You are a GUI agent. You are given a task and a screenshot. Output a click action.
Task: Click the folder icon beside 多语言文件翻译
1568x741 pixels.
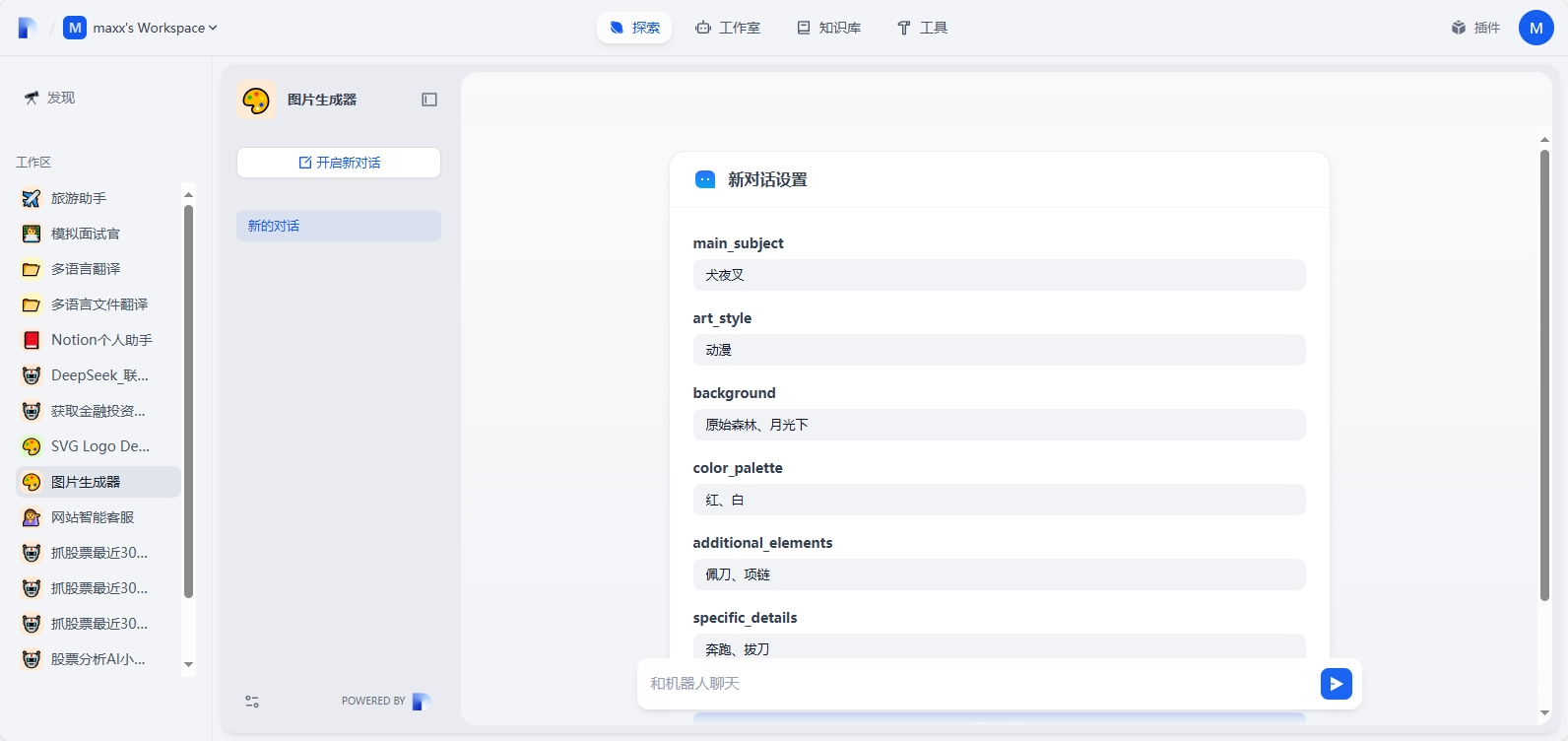(x=32, y=304)
